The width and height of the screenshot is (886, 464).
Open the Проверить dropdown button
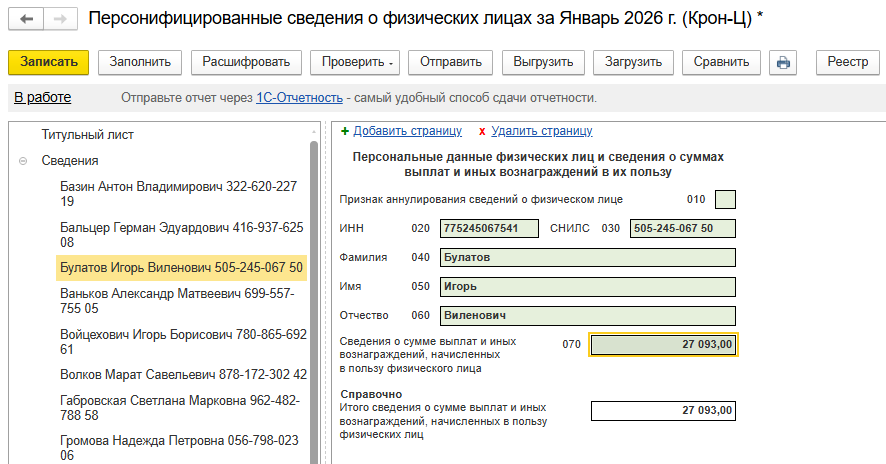coord(355,62)
